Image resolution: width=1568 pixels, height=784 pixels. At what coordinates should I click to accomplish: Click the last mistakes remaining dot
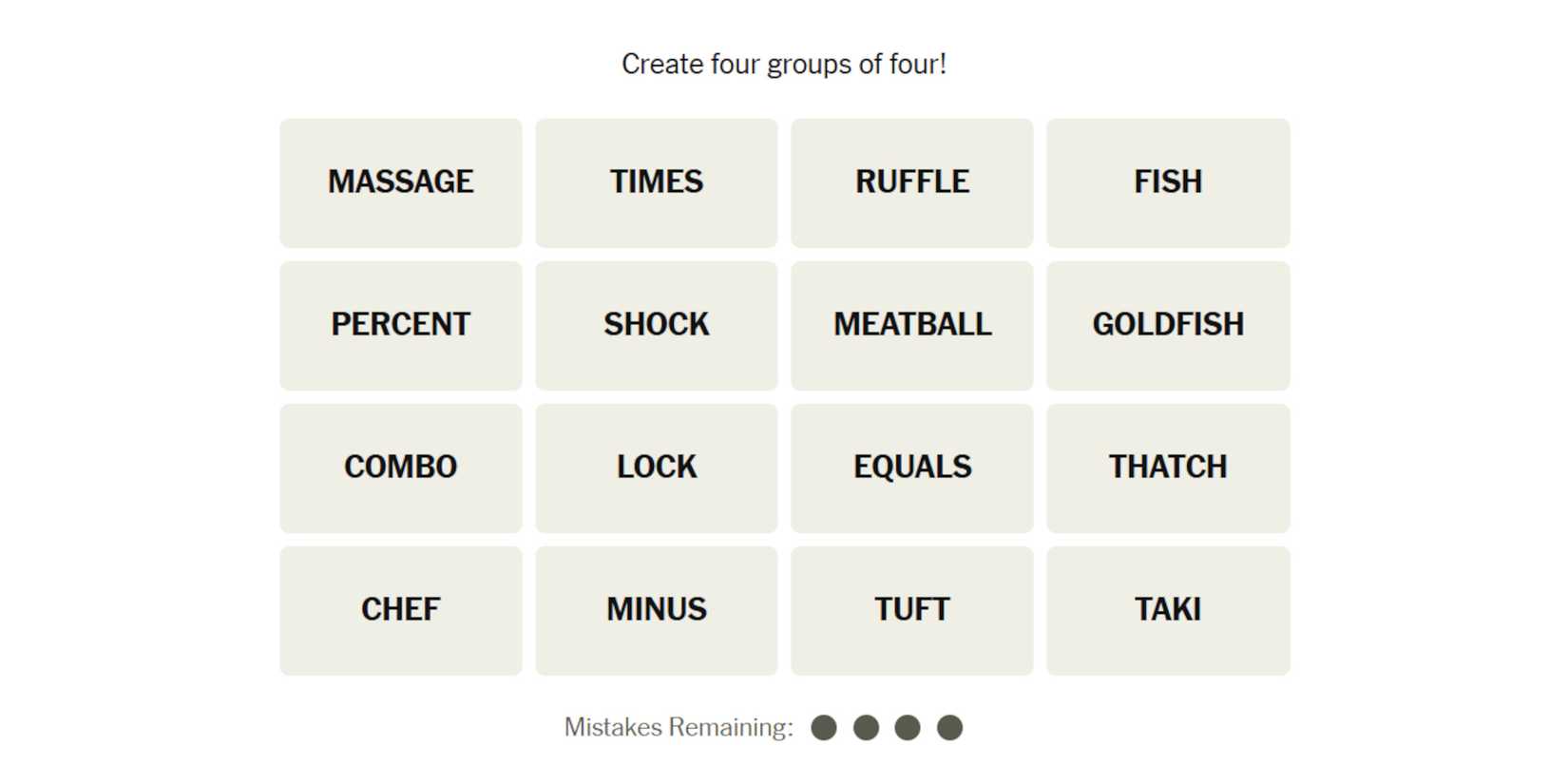point(949,728)
